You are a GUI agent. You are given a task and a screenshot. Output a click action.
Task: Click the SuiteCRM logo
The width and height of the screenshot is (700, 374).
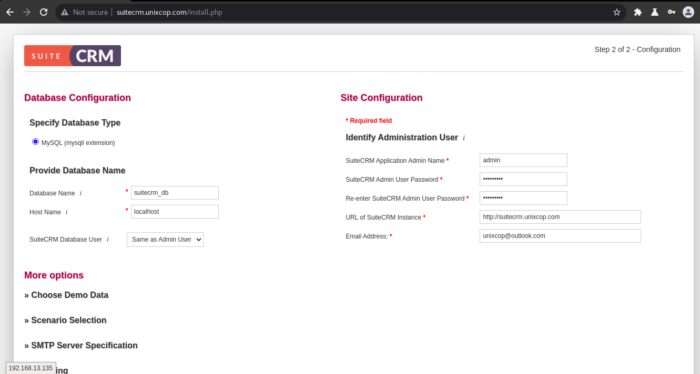pyautogui.click(x=72, y=56)
